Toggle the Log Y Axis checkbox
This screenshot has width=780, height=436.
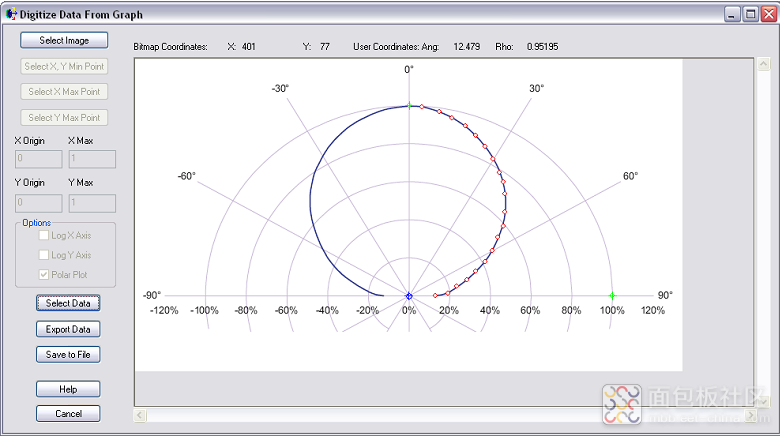(44, 255)
